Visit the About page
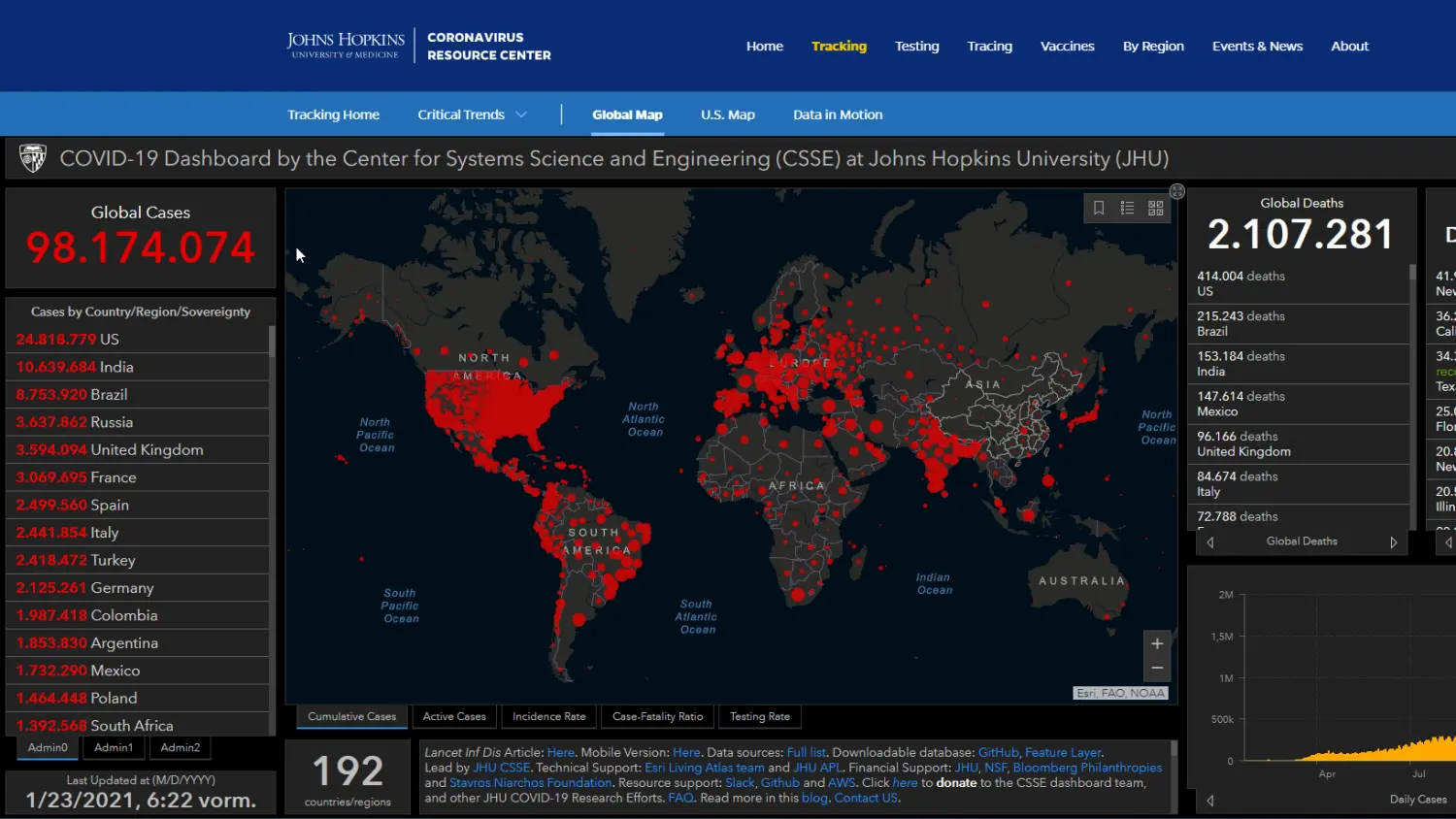1456x819 pixels. pyautogui.click(x=1350, y=46)
